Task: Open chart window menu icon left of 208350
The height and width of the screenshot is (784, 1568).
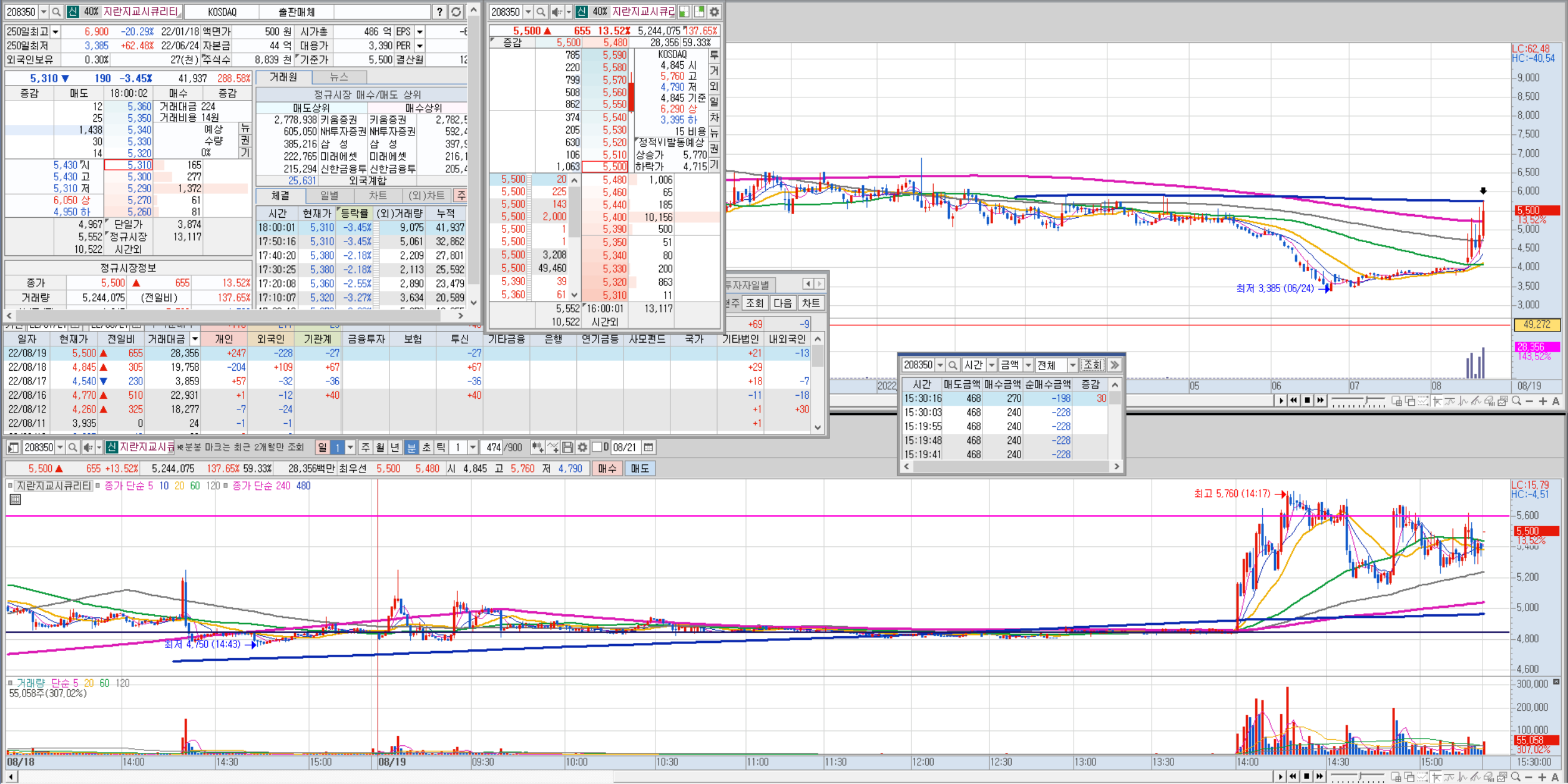Action: 13,447
